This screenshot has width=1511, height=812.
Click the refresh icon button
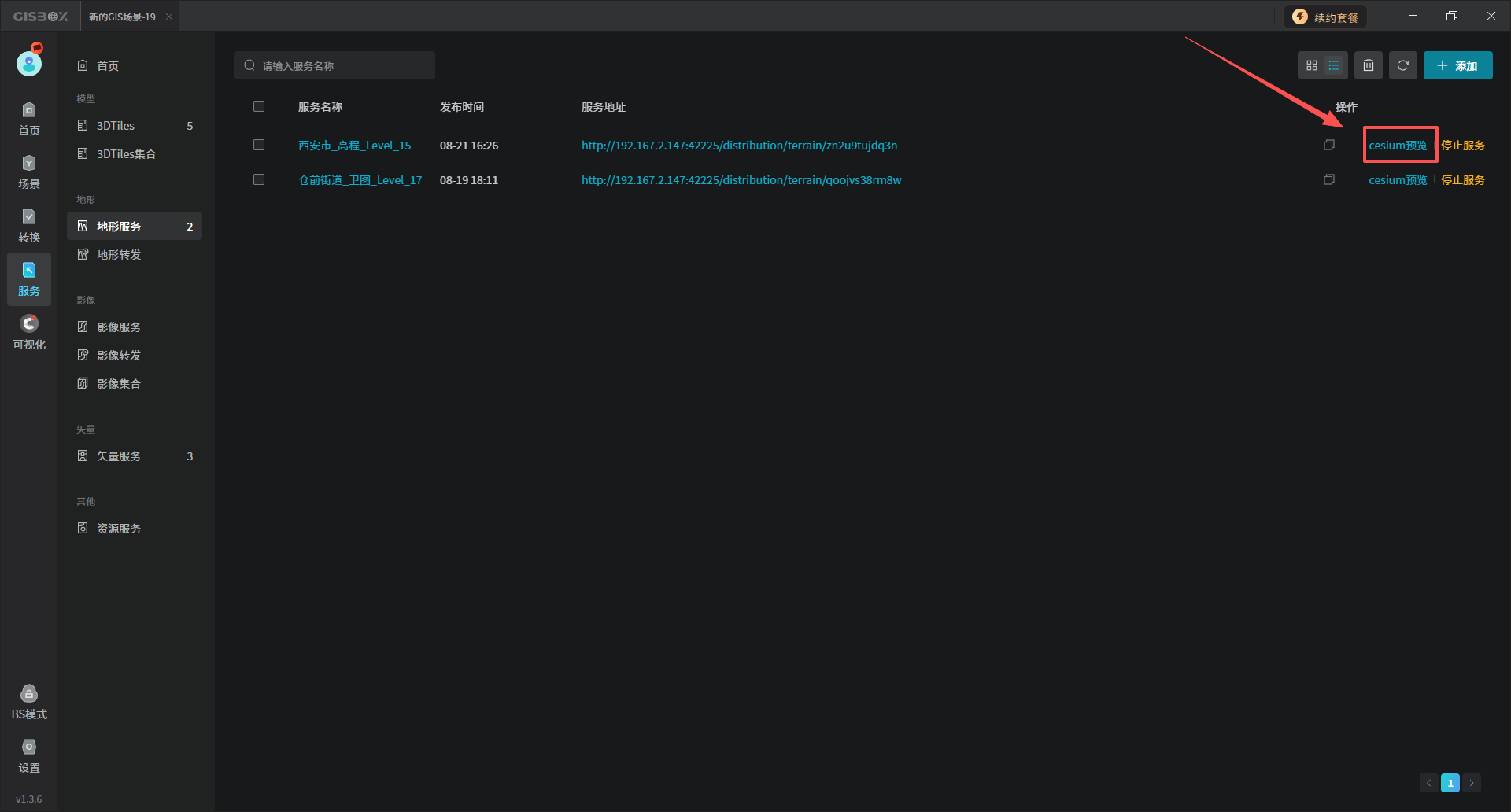1402,65
